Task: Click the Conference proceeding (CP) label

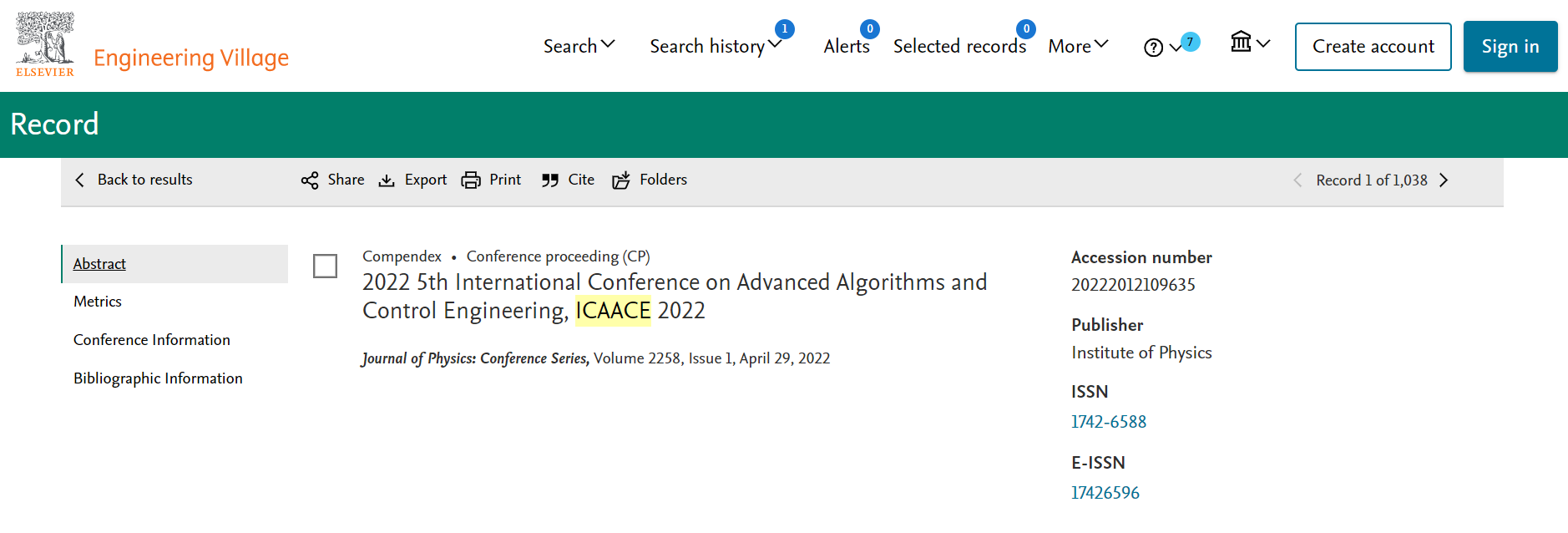Action: tap(559, 256)
